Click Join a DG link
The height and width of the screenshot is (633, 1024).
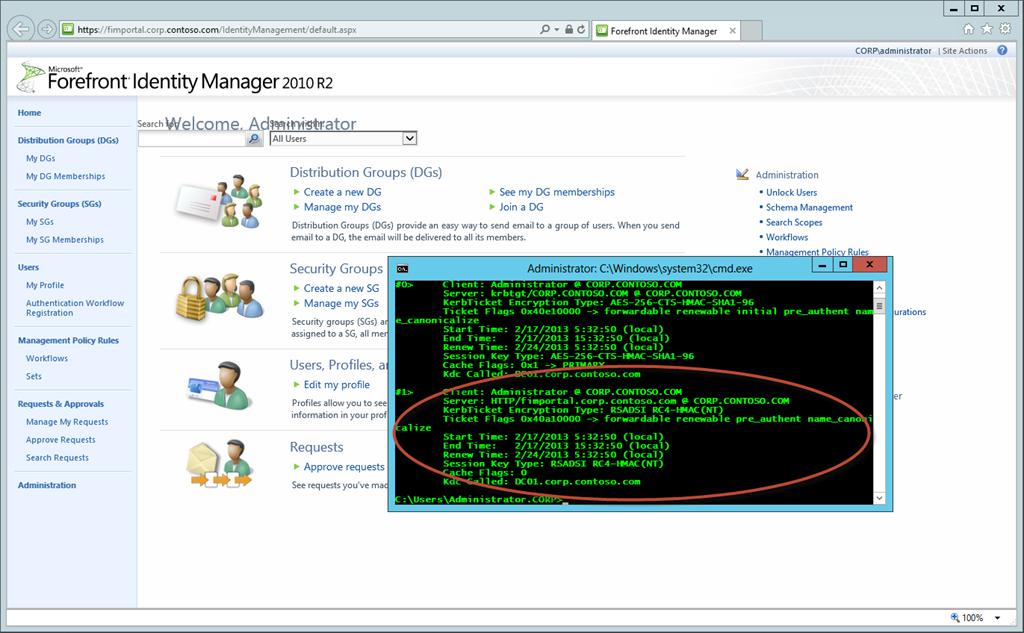point(521,207)
